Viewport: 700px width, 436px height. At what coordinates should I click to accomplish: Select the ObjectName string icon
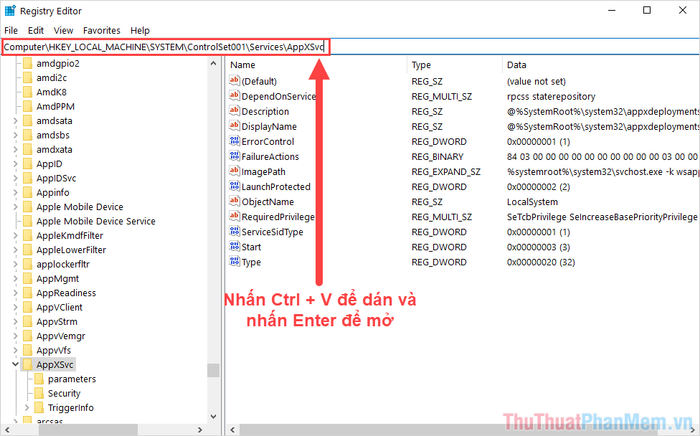pyautogui.click(x=234, y=201)
